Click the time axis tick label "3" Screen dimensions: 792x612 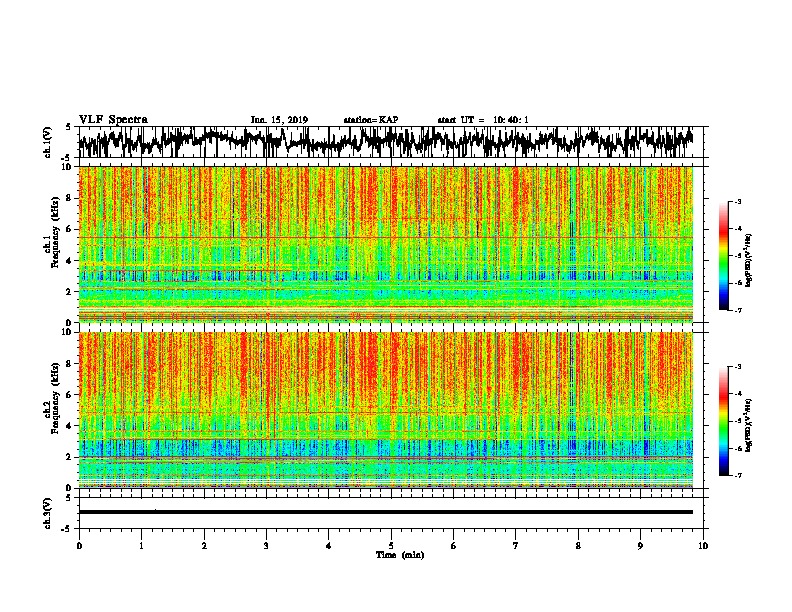pos(266,546)
